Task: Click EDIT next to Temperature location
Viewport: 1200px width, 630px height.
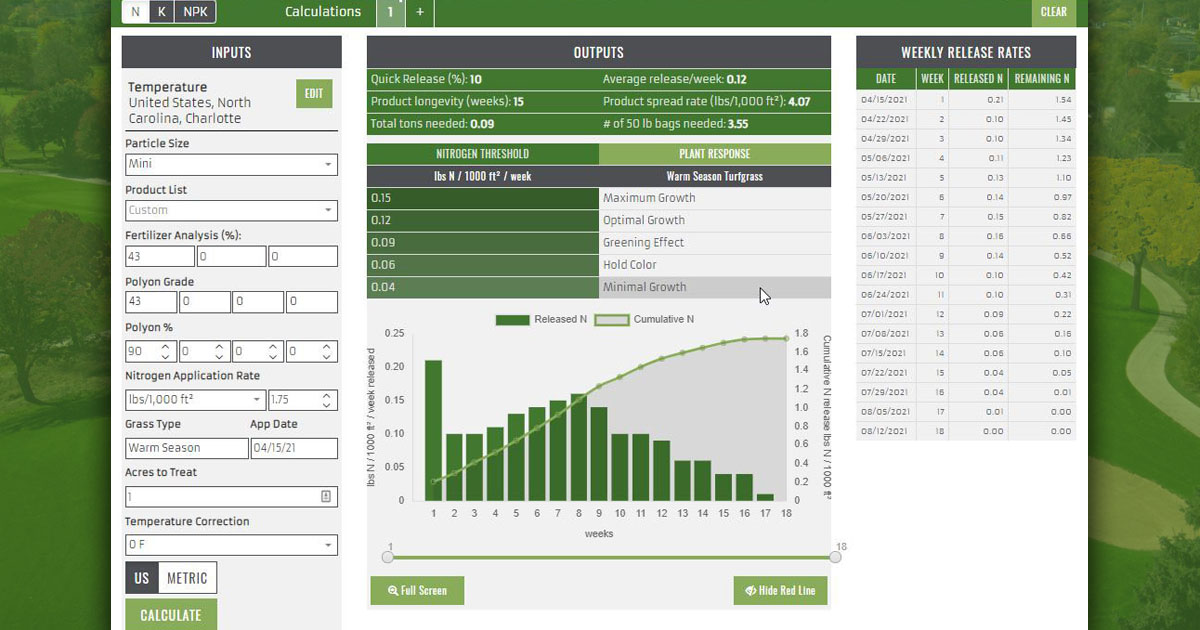Action: click(x=315, y=92)
